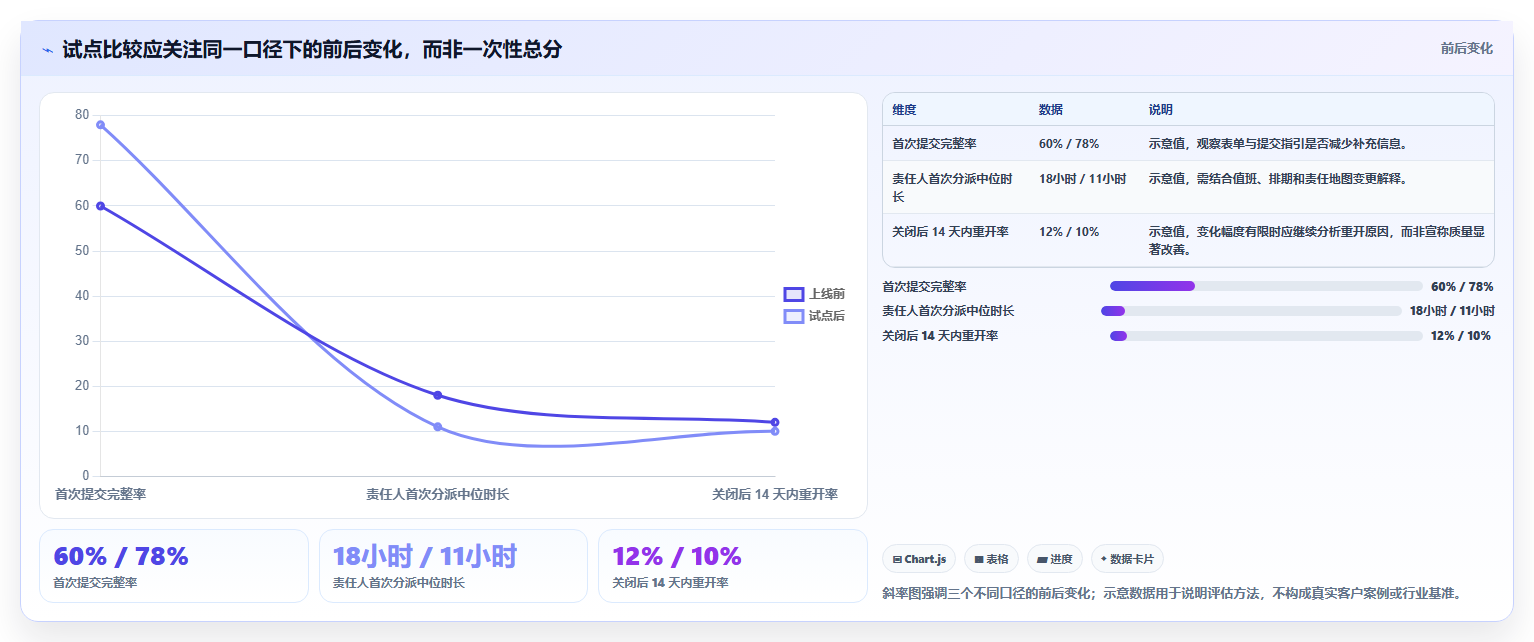Click the 关闭后 14 天内重开率 table row name
This screenshot has width=1534, height=642.
950,232
